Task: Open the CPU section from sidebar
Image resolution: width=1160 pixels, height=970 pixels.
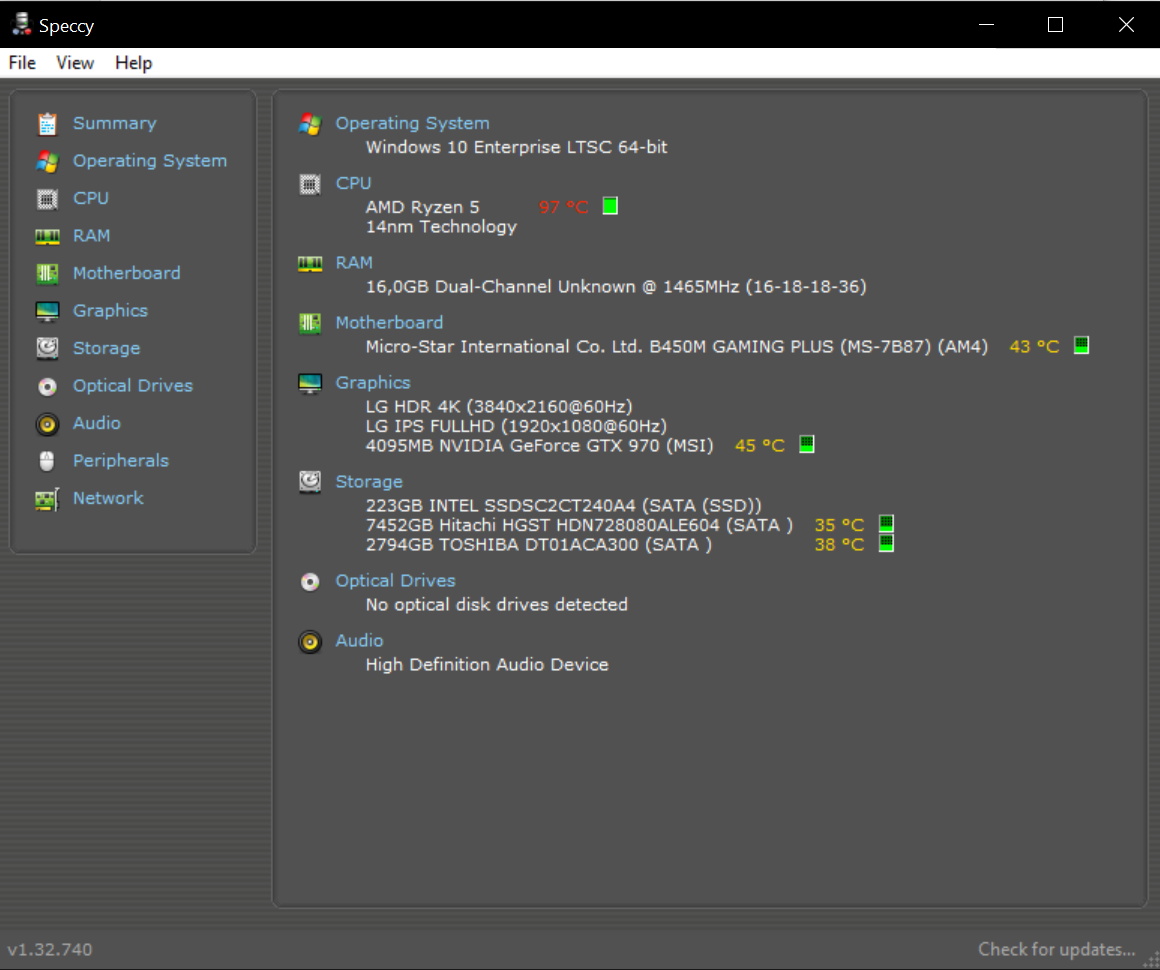Action: pyautogui.click(x=91, y=198)
